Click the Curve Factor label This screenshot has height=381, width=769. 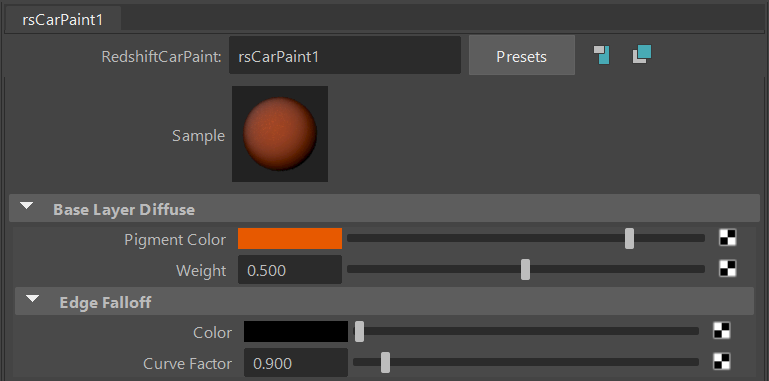pos(187,364)
